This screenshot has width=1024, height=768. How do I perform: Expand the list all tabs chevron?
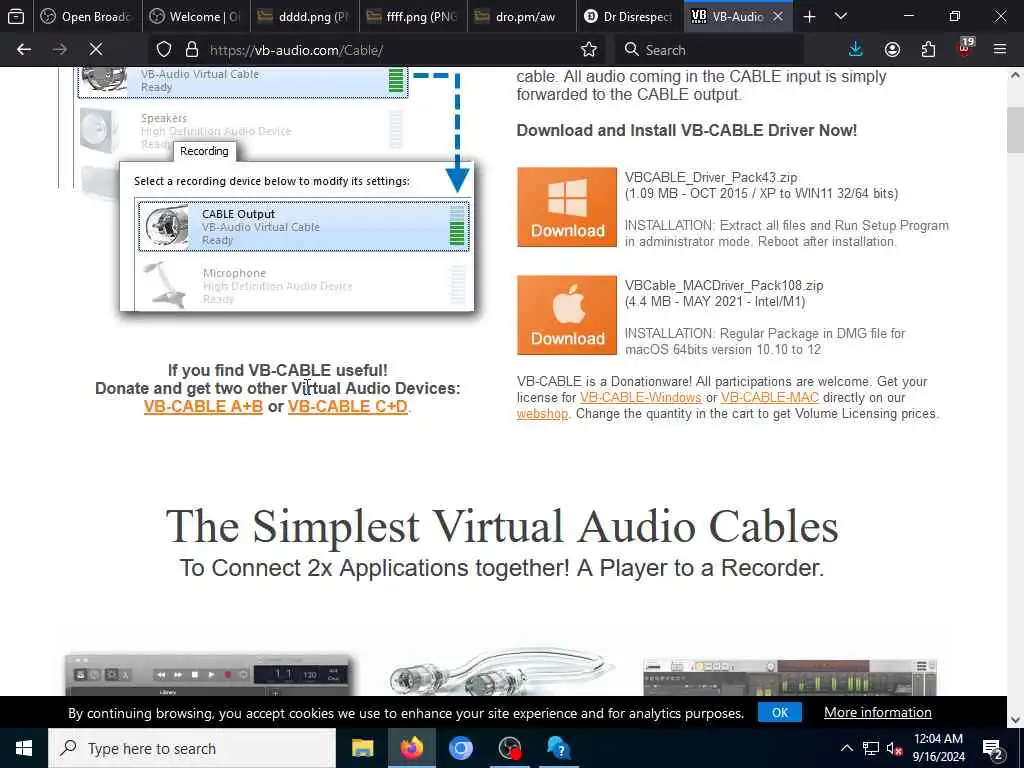841,17
